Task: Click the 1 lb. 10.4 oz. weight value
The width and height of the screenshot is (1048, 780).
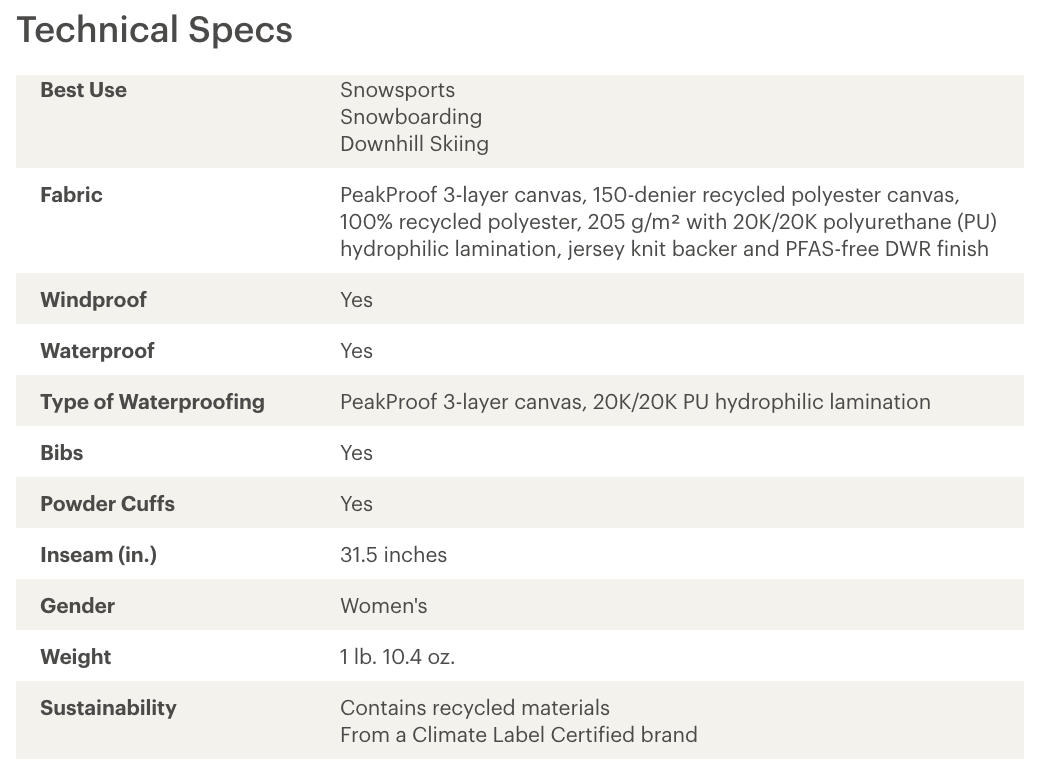Action: point(397,657)
